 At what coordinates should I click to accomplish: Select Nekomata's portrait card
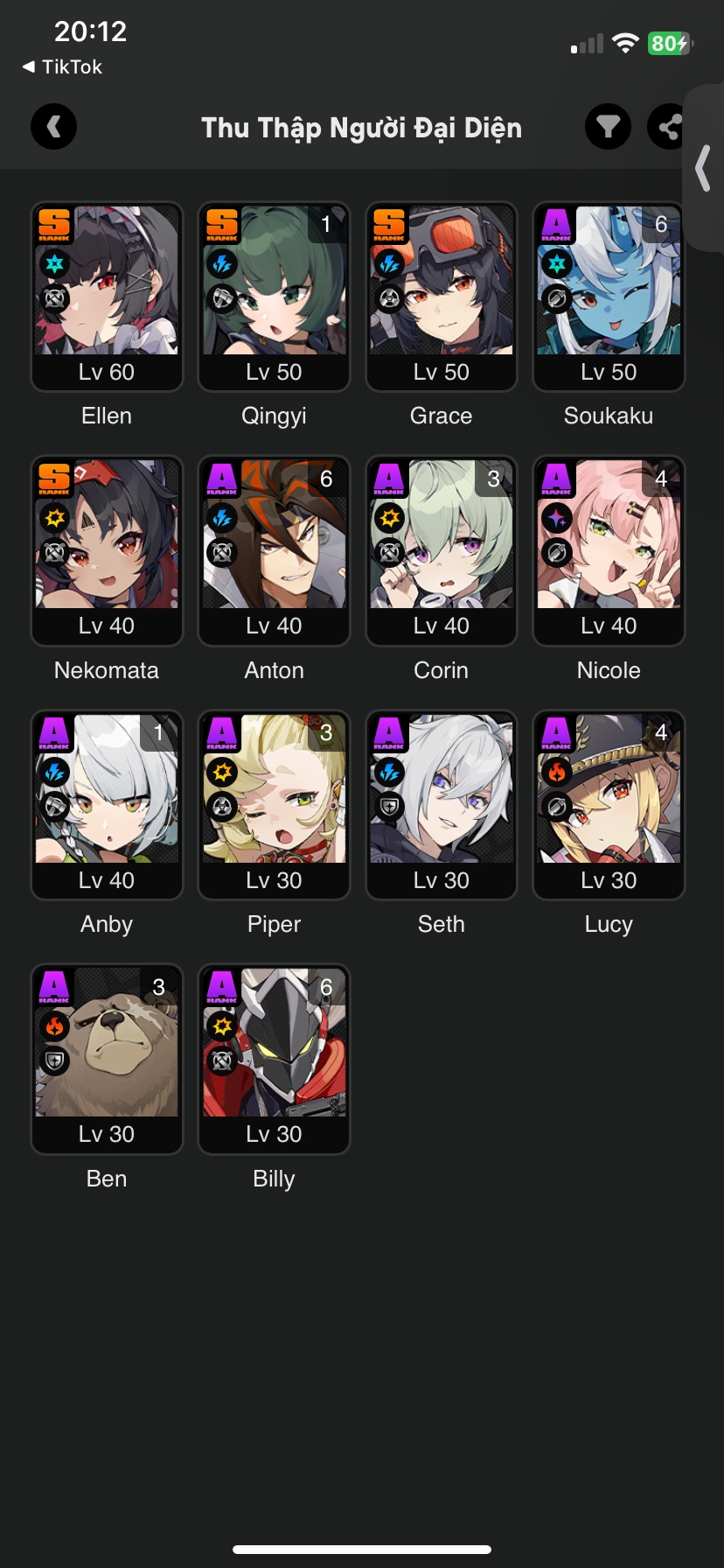pyautogui.click(x=107, y=550)
